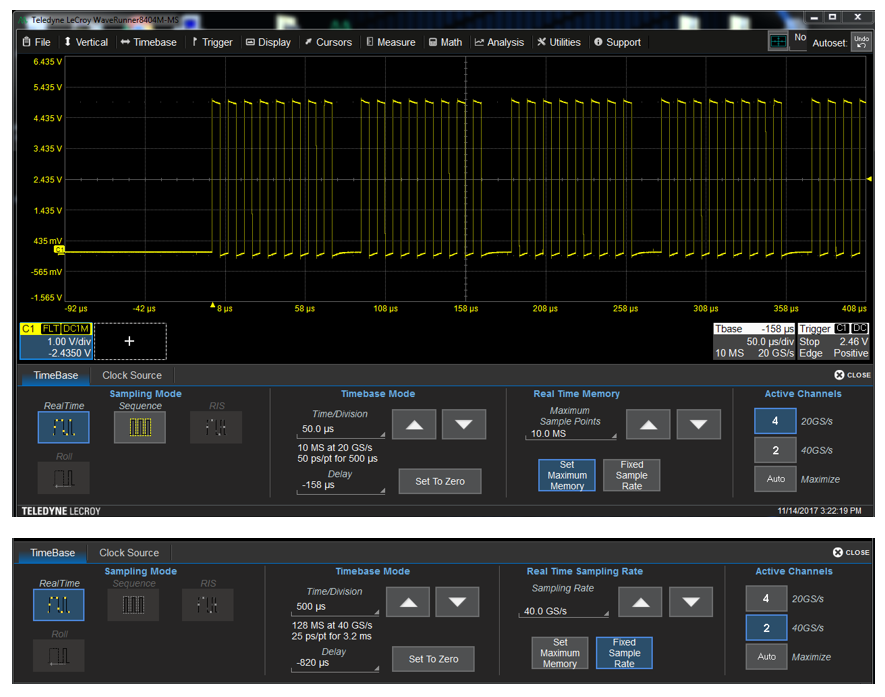
Task: Switch to the Clock Source tab
Action: coord(131,375)
